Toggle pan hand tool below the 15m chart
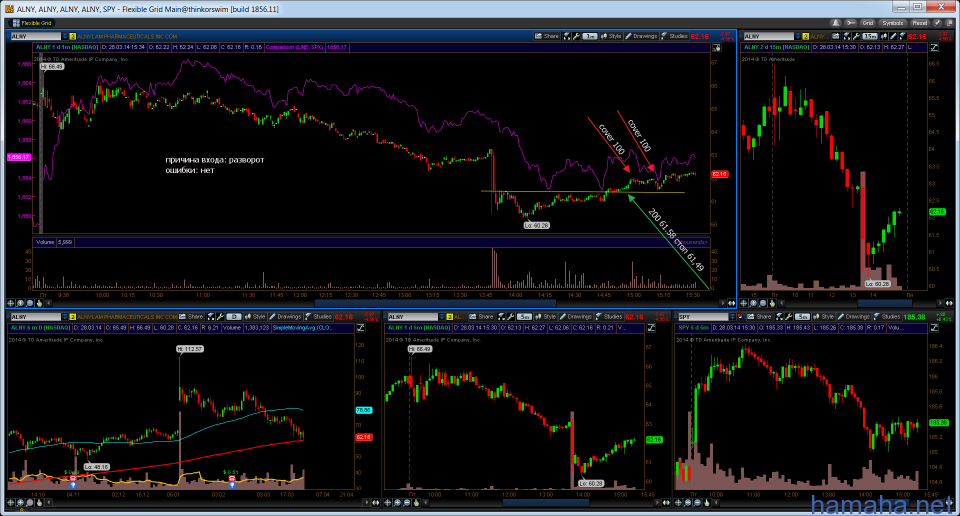The width and height of the screenshot is (960, 516). click(772, 303)
